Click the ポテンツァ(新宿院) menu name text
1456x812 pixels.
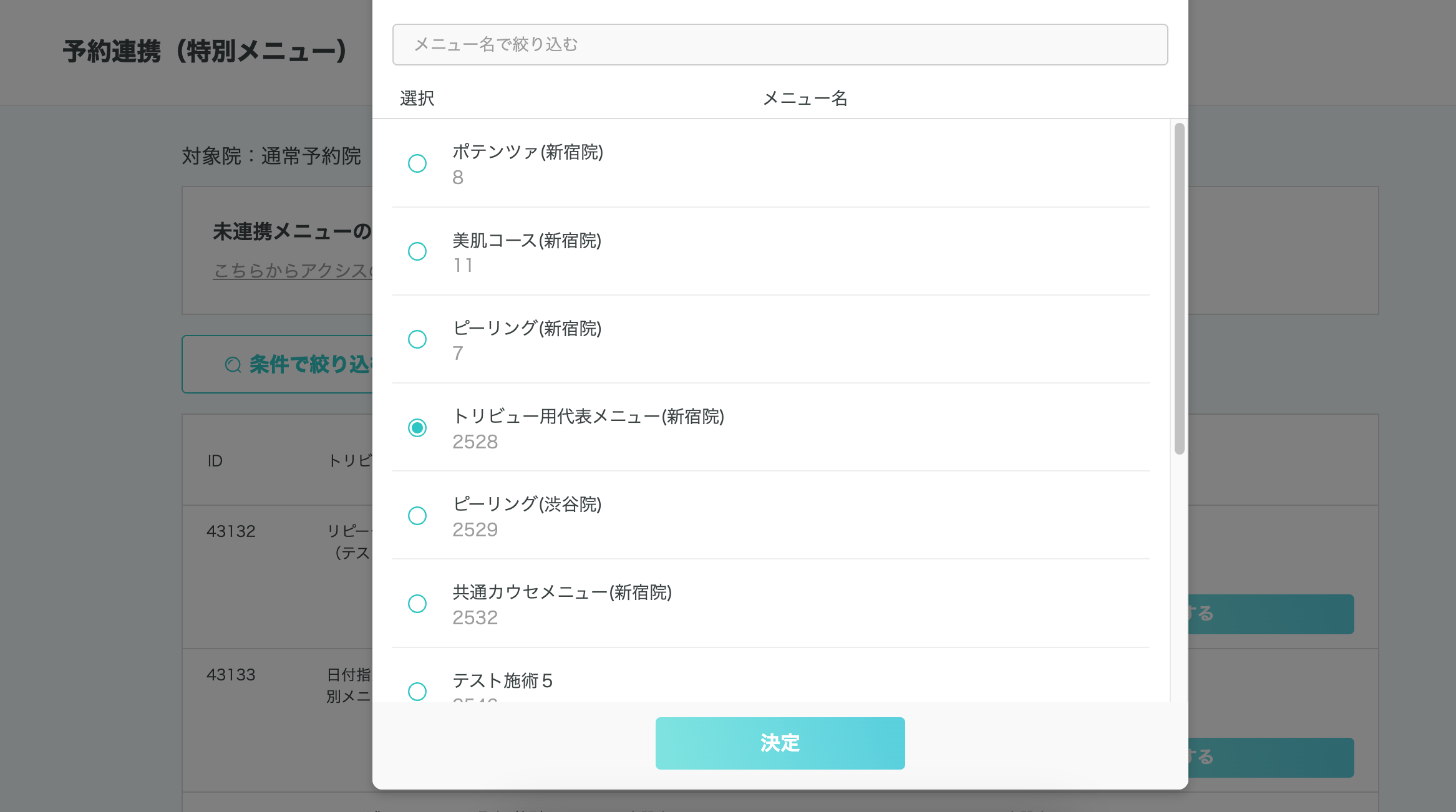tap(527, 152)
